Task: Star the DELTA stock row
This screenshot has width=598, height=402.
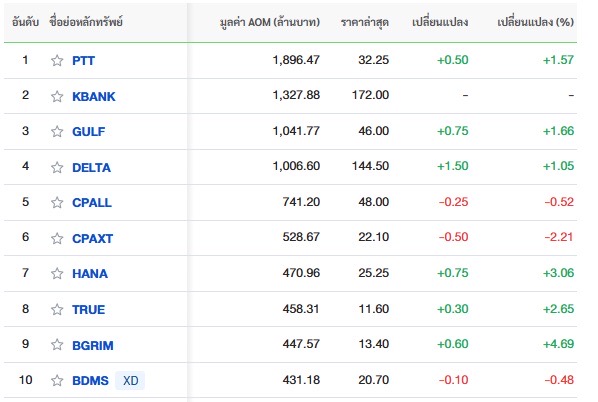Action: tap(57, 167)
